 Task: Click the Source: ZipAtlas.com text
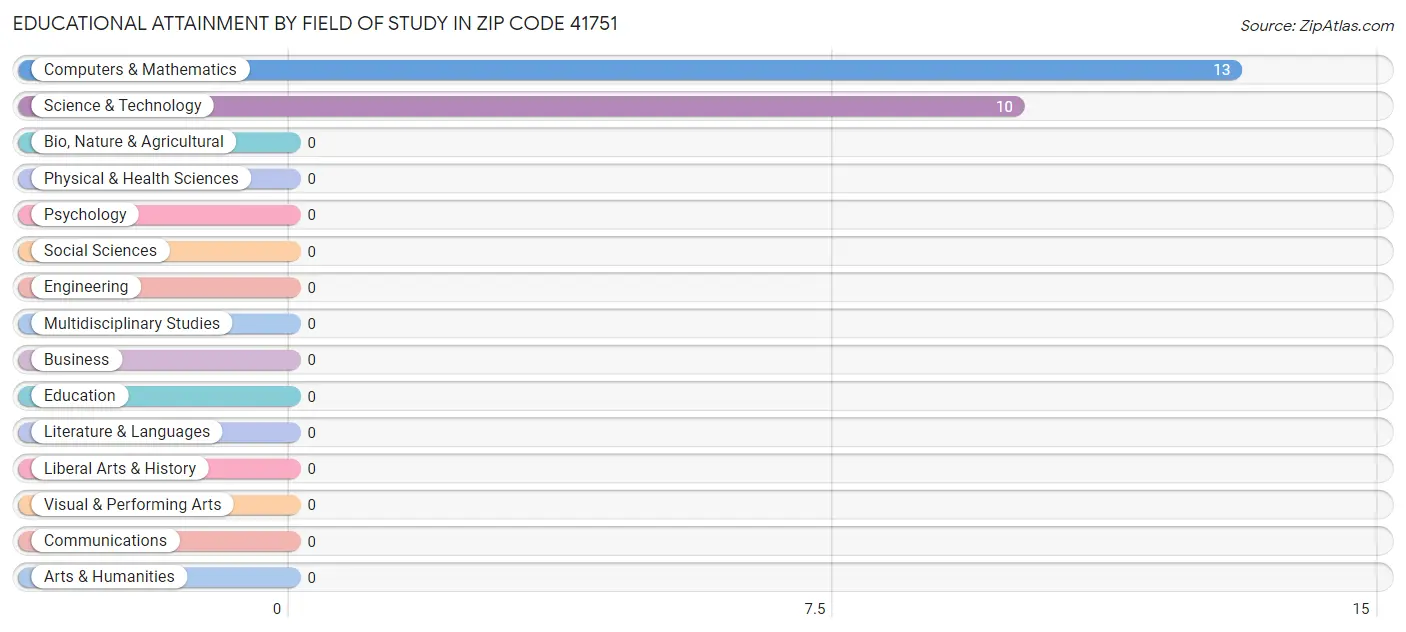1317,26
